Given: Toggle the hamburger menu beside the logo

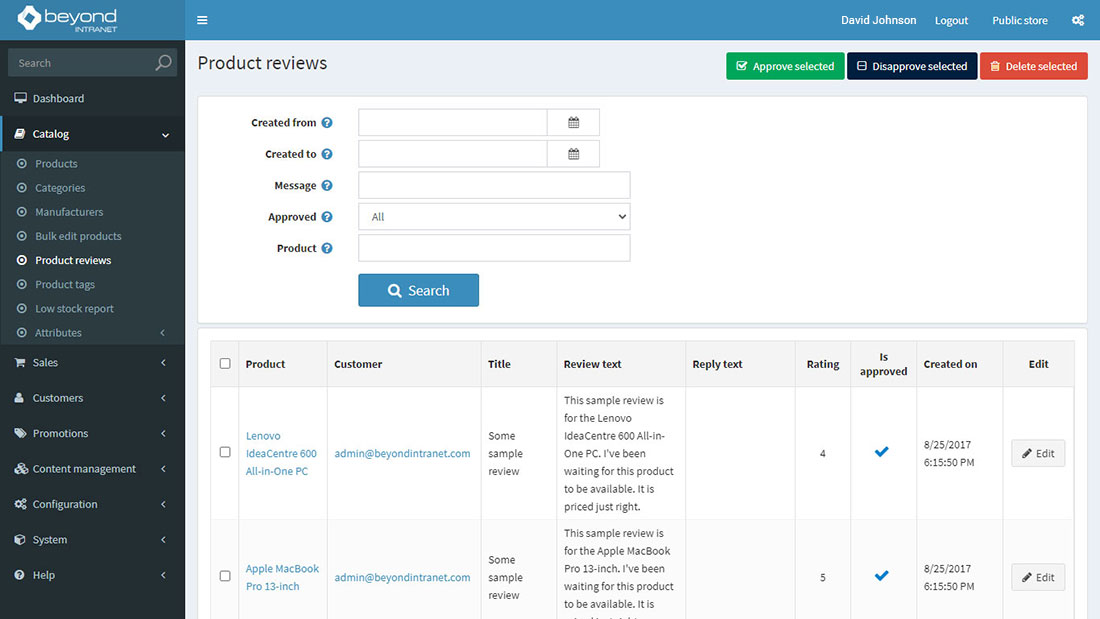Looking at the screenshot, I should pyautogui.click(x=202, y=19).
